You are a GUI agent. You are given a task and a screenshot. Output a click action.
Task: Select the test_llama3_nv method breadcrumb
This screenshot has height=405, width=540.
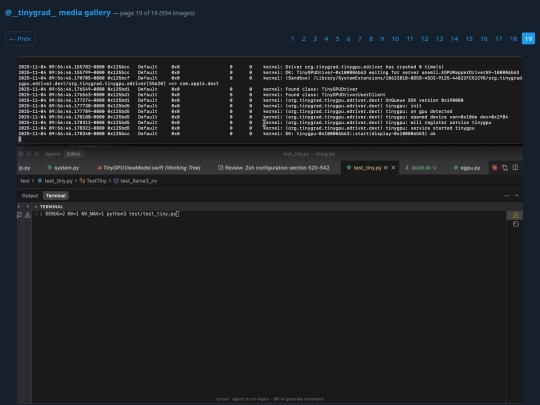(135, 181)
